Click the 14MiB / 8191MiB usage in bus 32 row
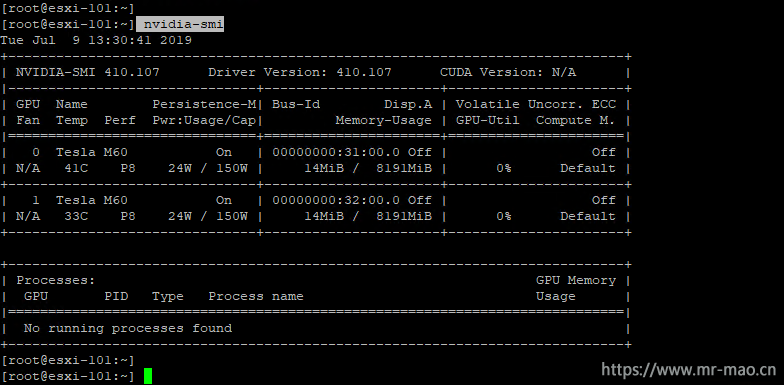784x385 pixels. [368, 216]
